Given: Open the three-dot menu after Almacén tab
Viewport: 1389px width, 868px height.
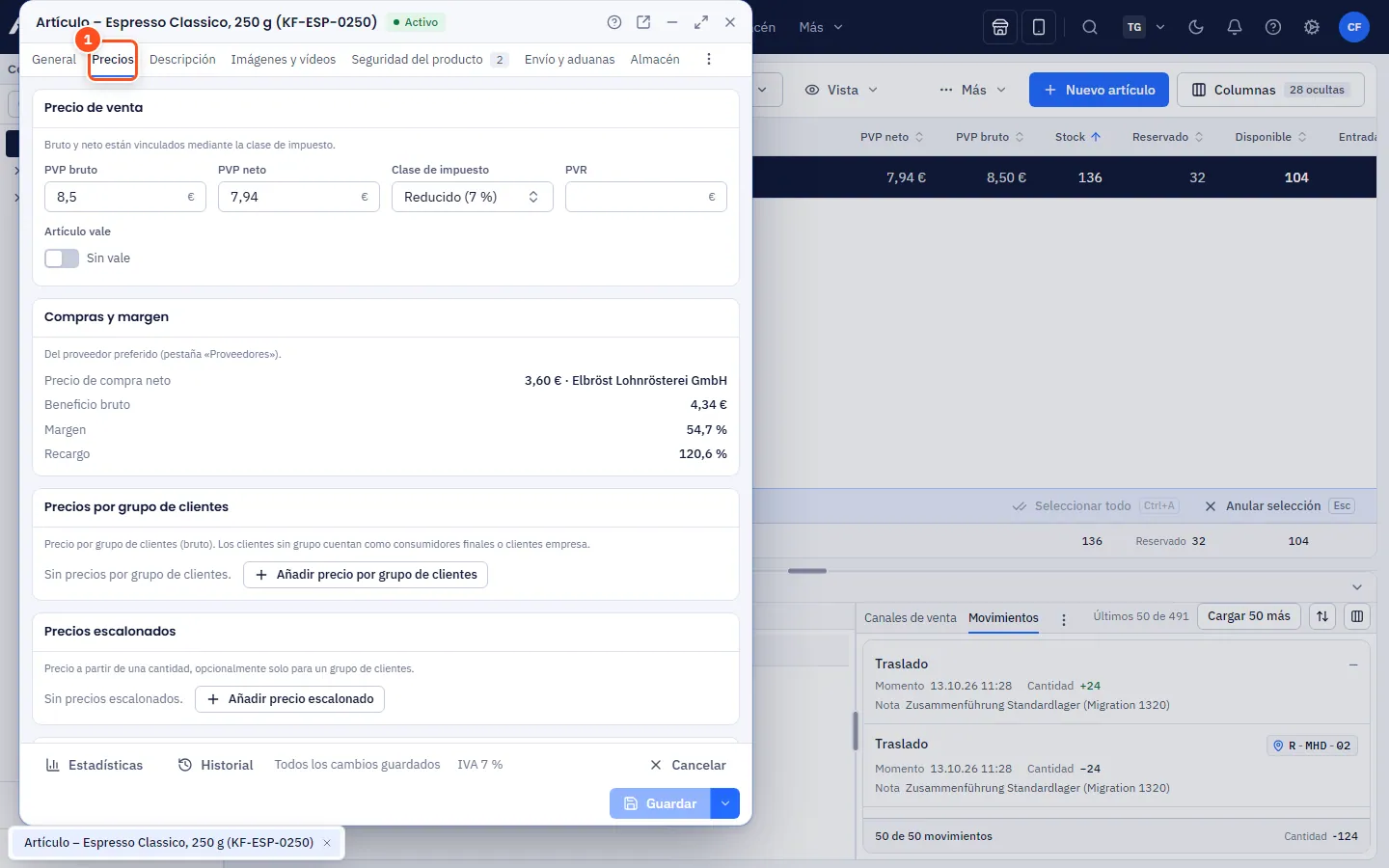Looking at the screenshot, I should pos(709,59).
